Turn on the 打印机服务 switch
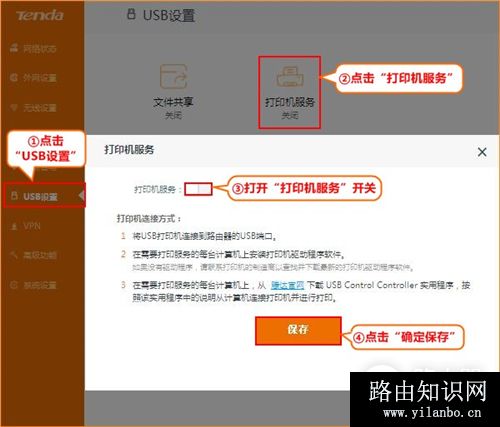Image resolution: width=500 pixels, height=427 pixels. [x=198, y=189]
